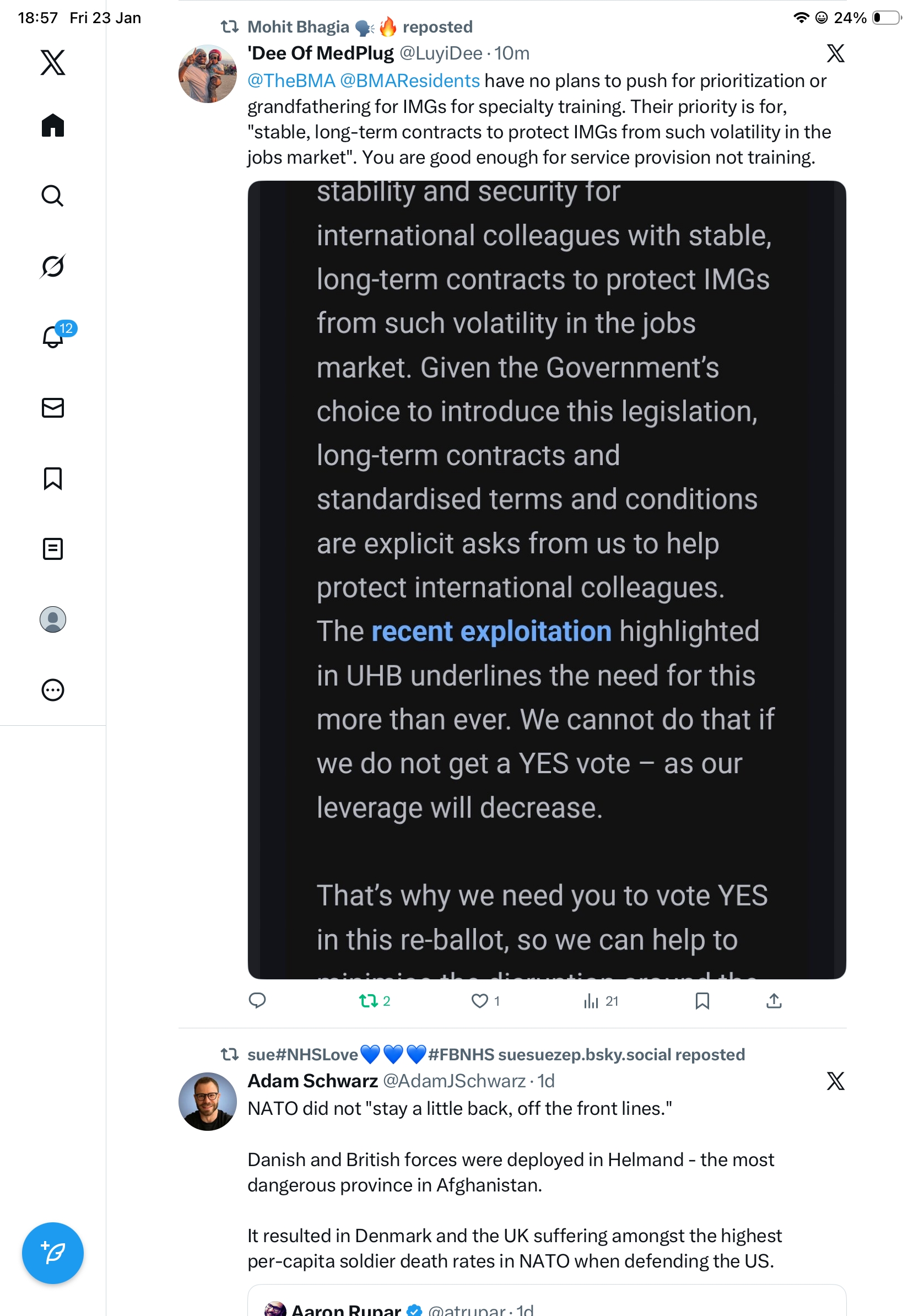Image resolution: width=919 pixels, height=1316 pixels.
Task: Open Grok from the sidebar
Action: click(53, 267)
